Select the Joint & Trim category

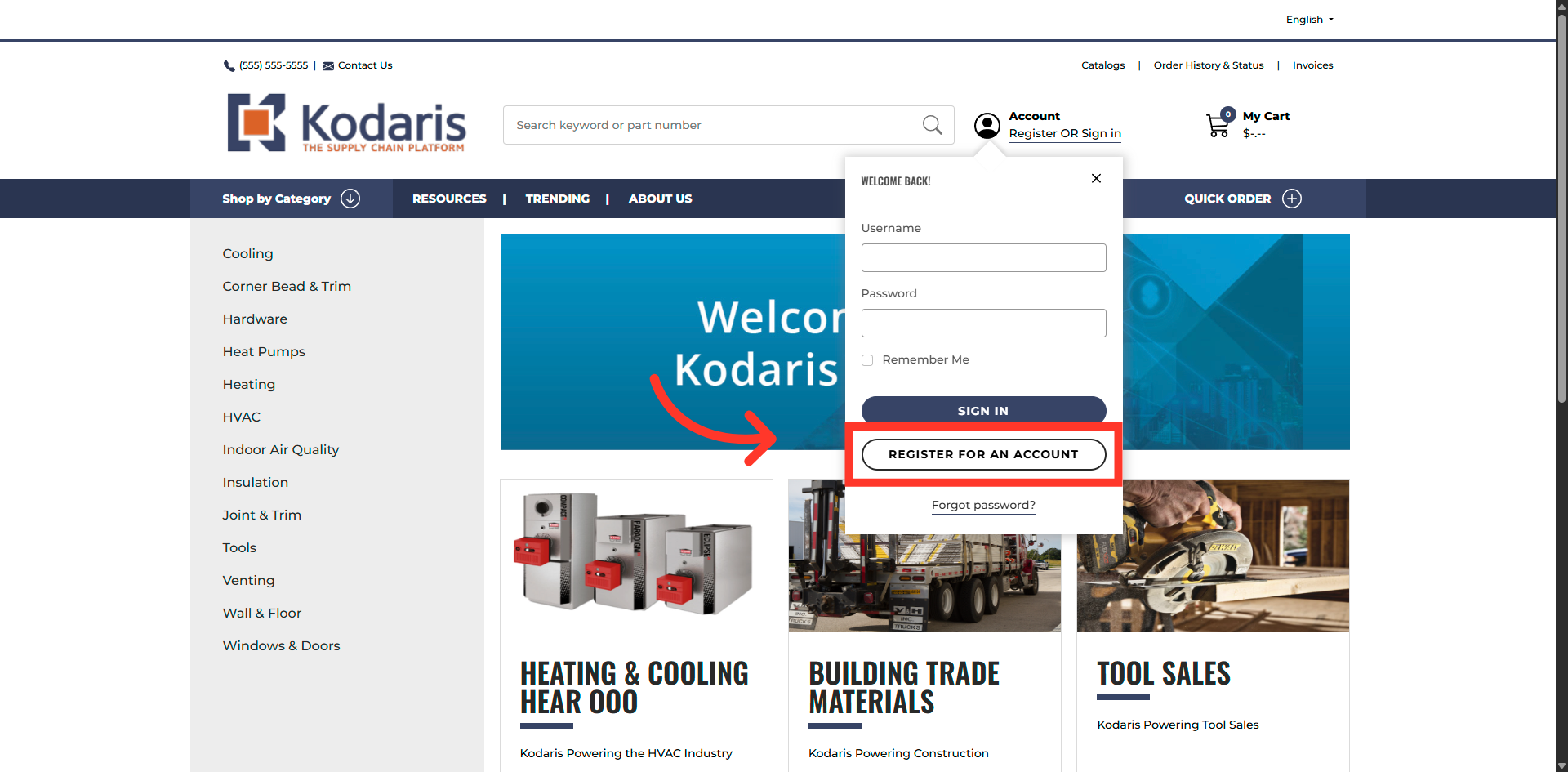pyautogui.click(x=261, y=515)
